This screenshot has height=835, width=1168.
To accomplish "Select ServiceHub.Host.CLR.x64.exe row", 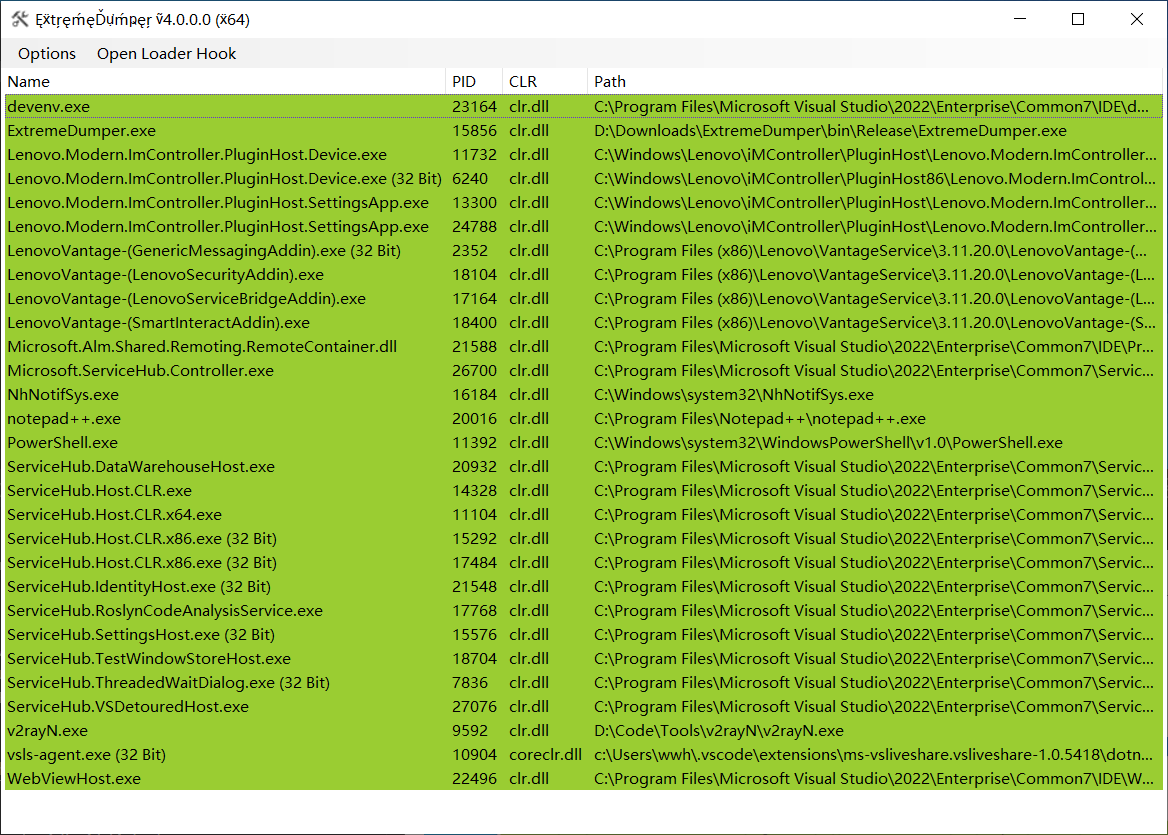I will coord(583,515).
